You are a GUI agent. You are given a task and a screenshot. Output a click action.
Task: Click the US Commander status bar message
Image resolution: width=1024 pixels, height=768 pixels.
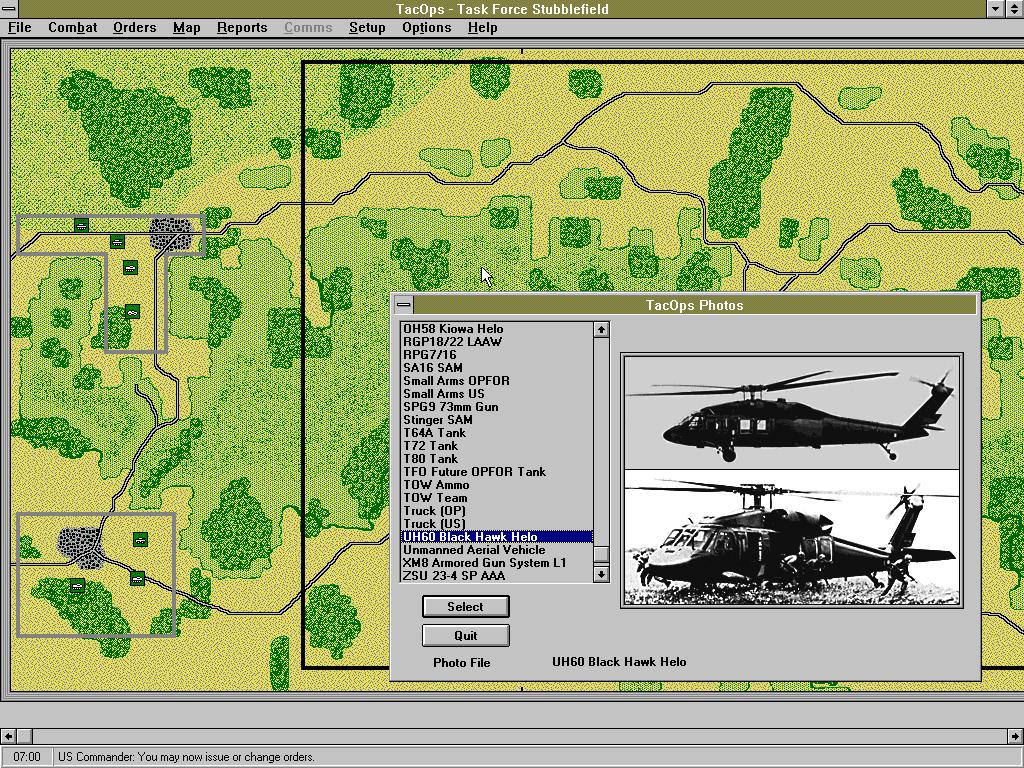[186, 758]
